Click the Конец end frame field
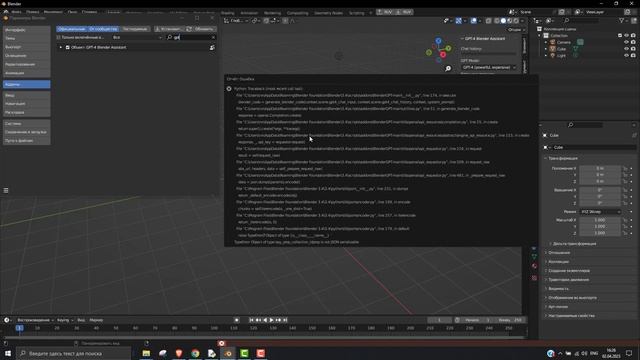Viewport: 640px width, 360px height. (x=510, y=320)
